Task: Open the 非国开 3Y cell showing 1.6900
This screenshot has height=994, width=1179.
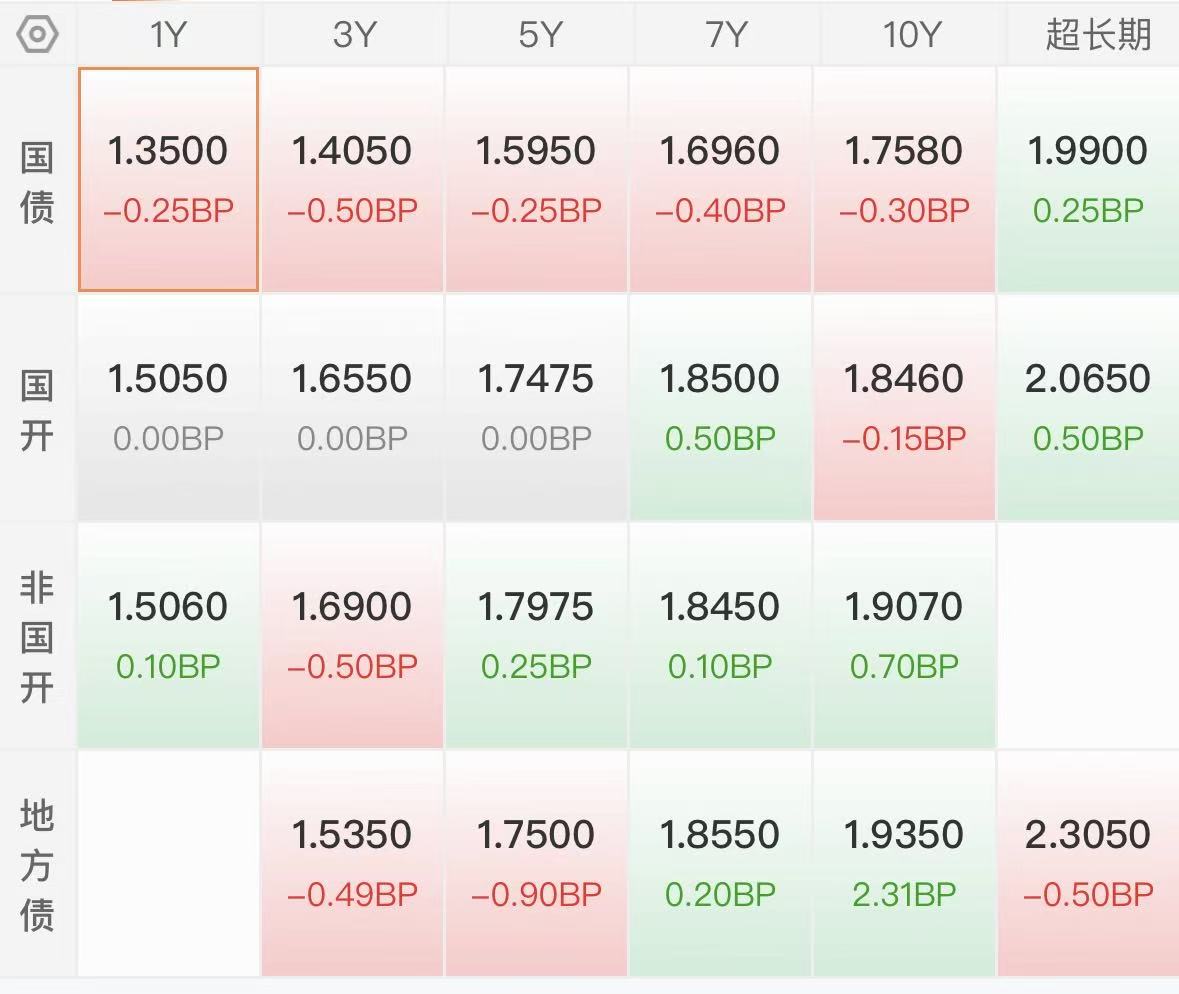Action: click(352, 635)
